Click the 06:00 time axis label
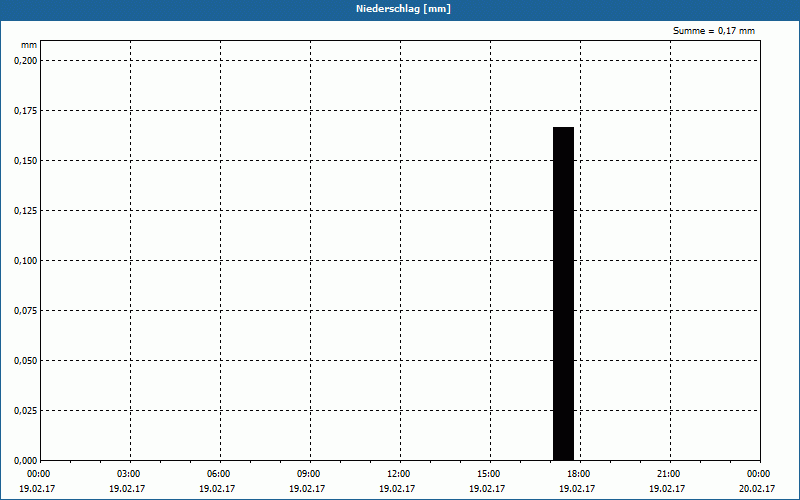Screen dimensions: 800x500 [218, 474]
